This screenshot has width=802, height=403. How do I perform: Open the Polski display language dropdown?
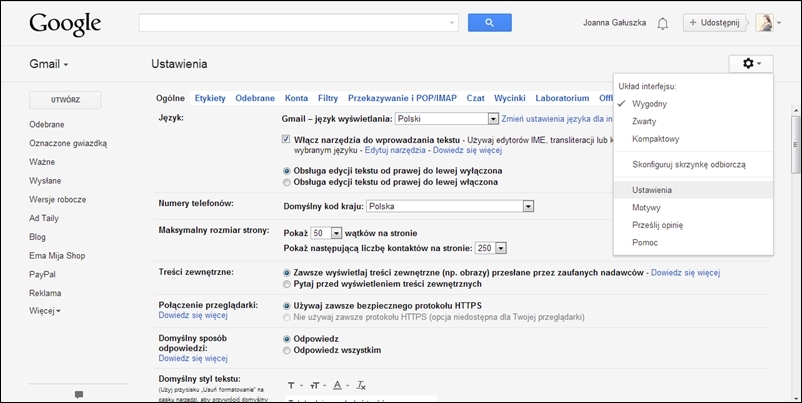tap(447, 119)
